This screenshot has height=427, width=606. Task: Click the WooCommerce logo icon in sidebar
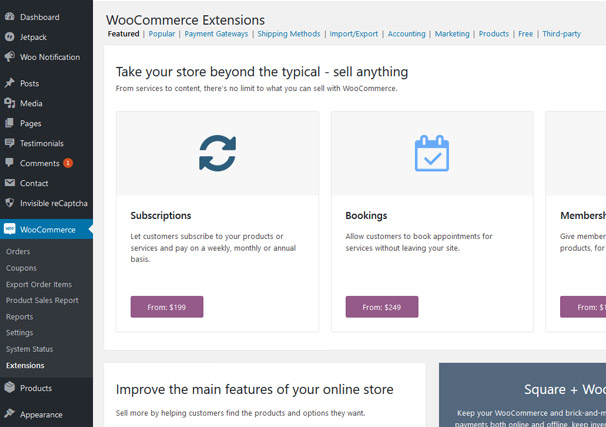pos(10,229)
